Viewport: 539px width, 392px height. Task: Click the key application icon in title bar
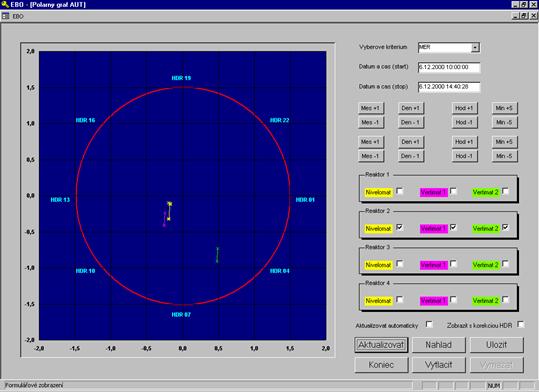coord(5,4)
